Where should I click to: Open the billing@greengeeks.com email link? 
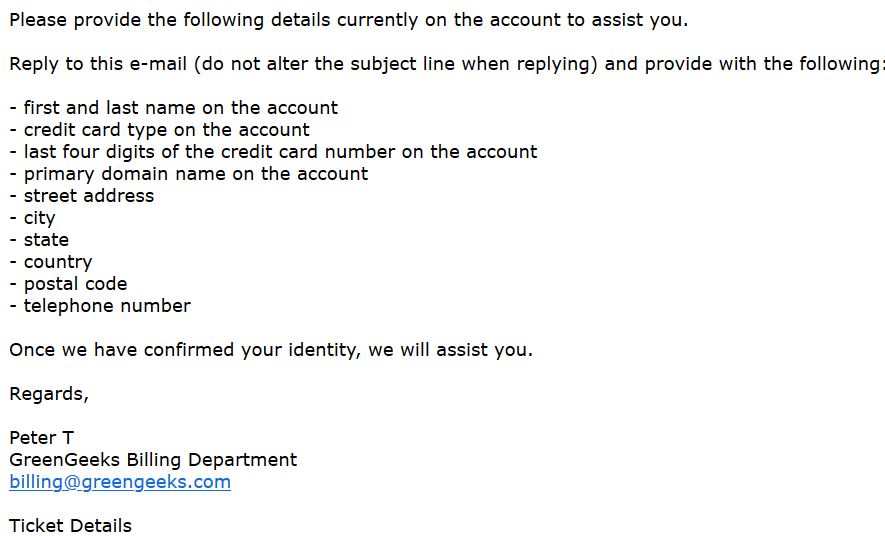click(x=120, y=482)
